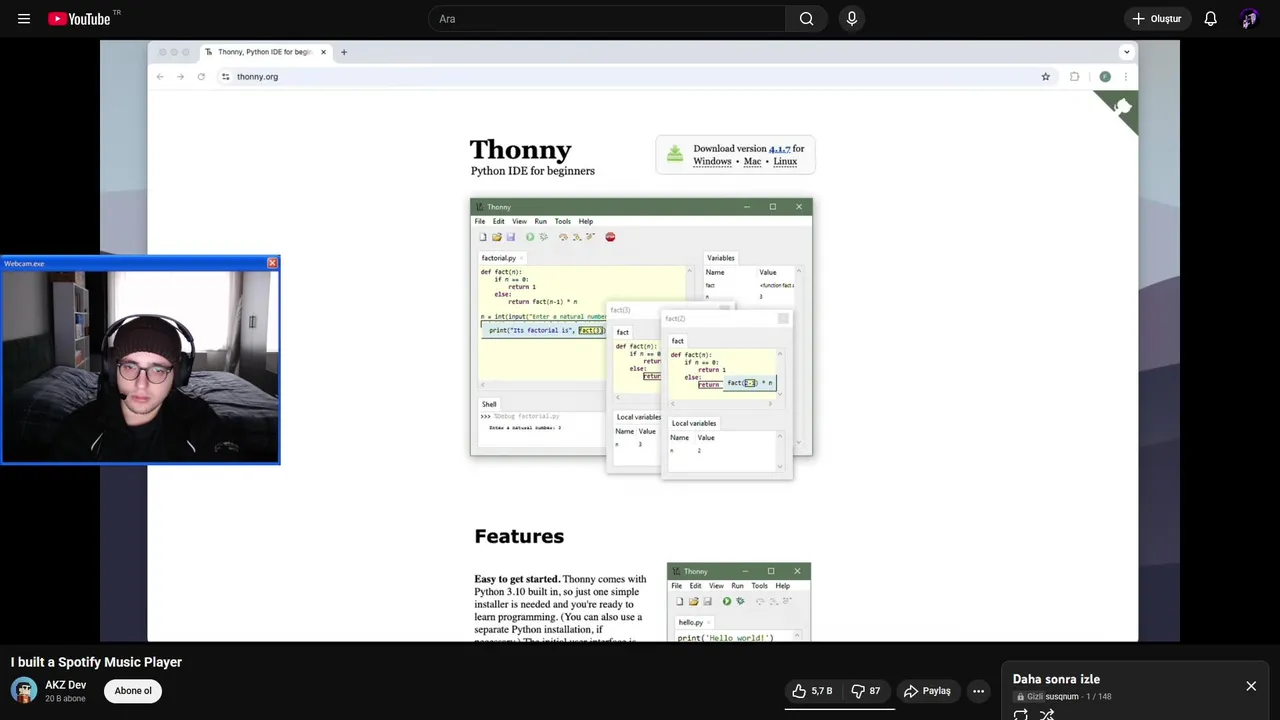This screenshot has height=720, width=1280.
Task: Select the hello.py editor tab
Action: pos(692,622)
